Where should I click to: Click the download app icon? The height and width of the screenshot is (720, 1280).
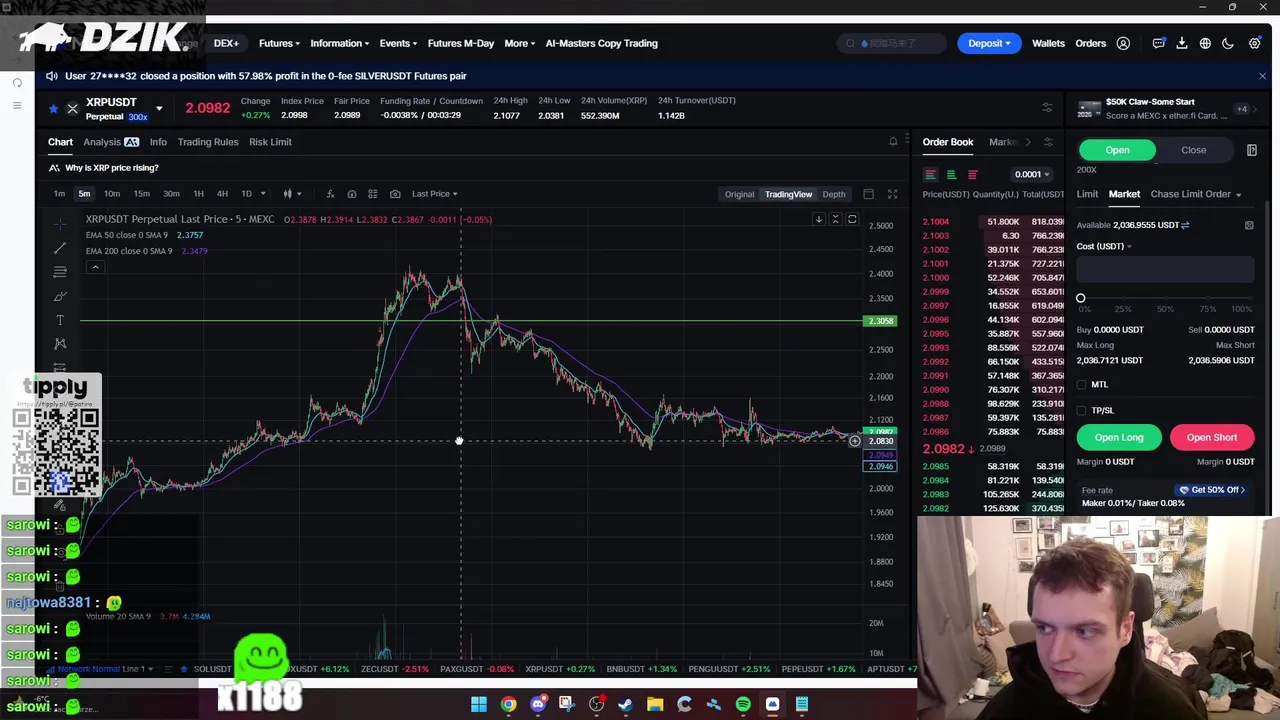coord(1182,43)
